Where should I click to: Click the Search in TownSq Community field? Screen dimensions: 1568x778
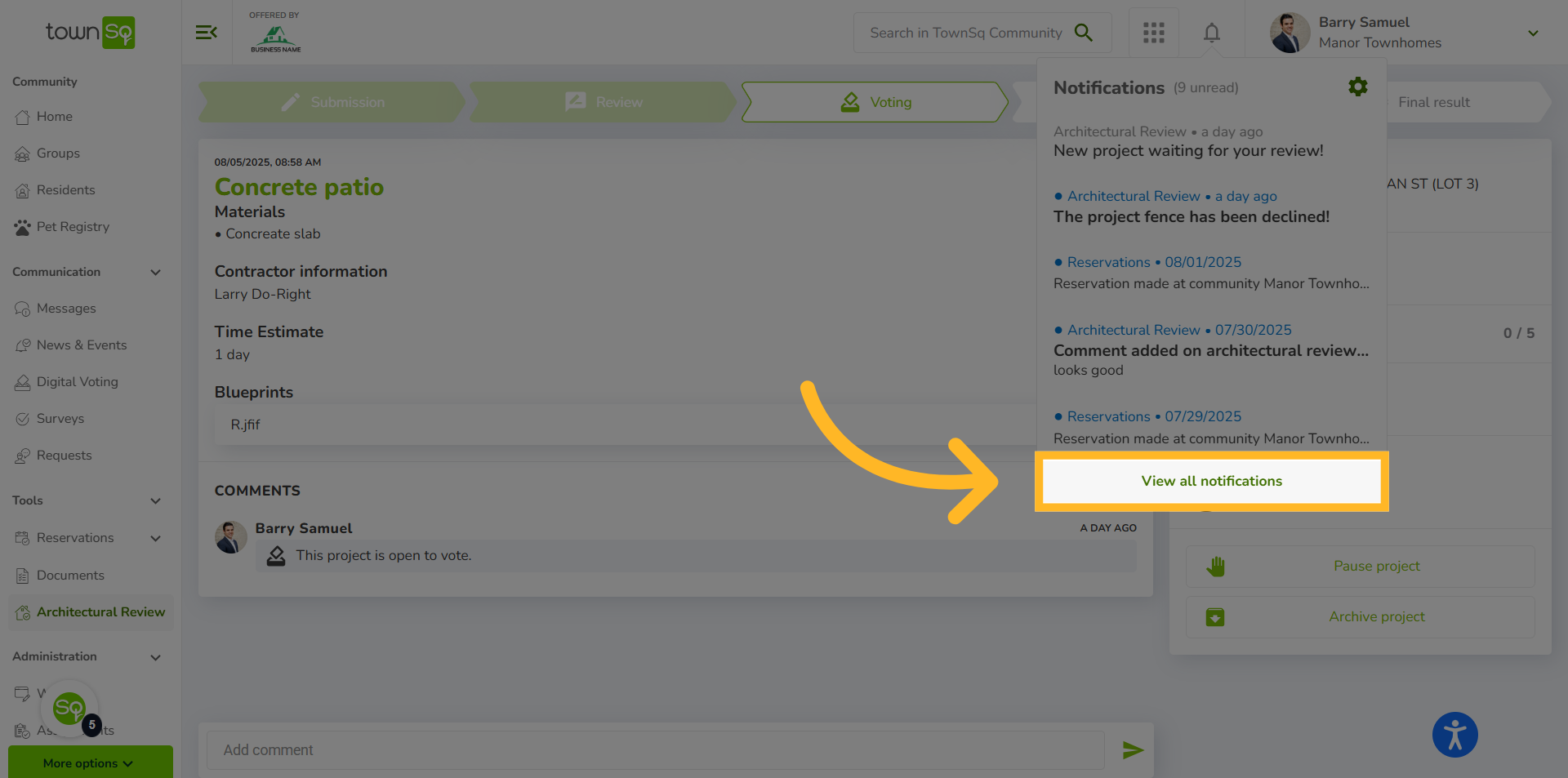[966, 33]
